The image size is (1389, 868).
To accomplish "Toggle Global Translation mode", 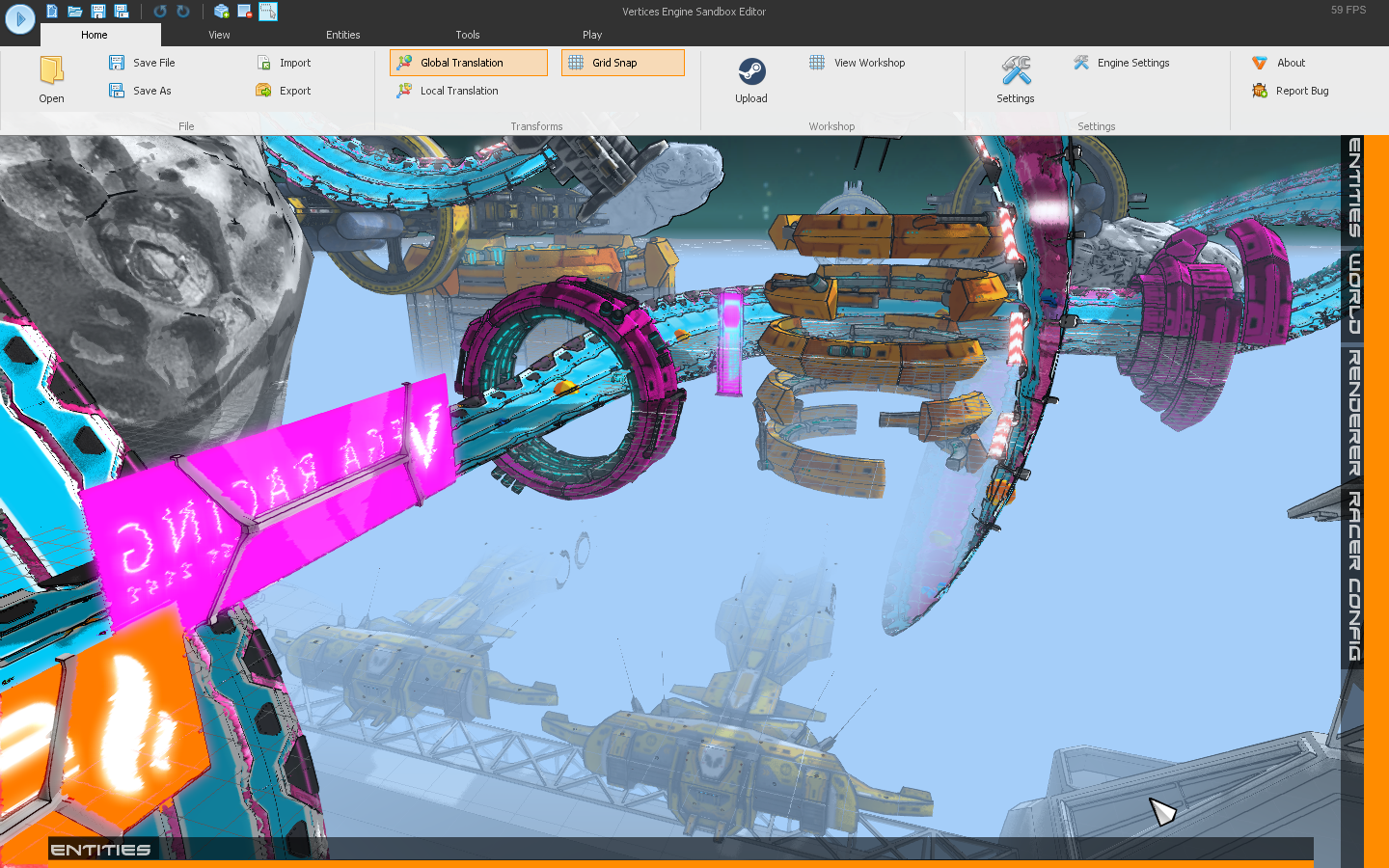I will tap(469, 63).
